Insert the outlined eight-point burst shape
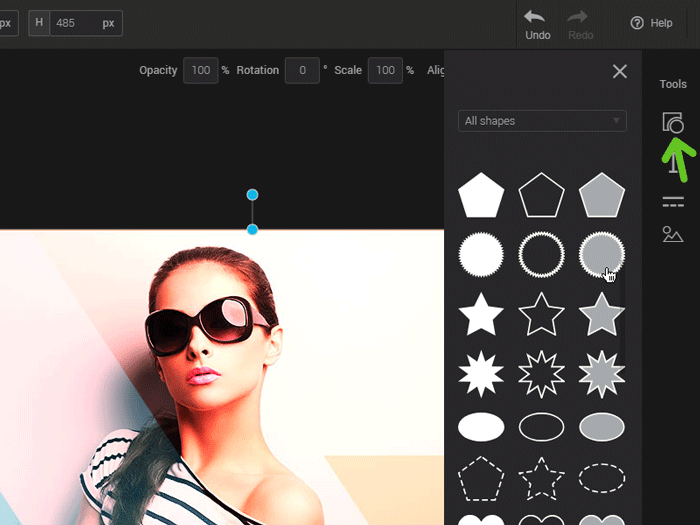The width and height of the screenshot is (700, 525). [541, 375]
